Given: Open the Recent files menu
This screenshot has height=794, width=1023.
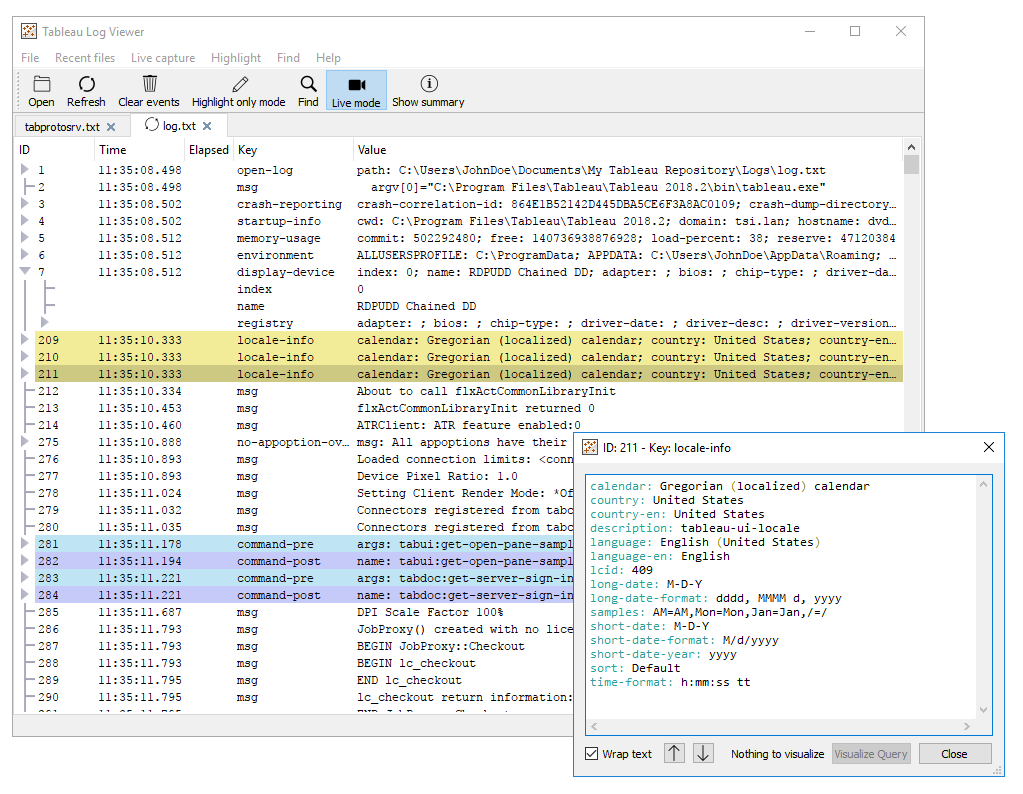Looking at the screenshot, I should pos(85,58).
